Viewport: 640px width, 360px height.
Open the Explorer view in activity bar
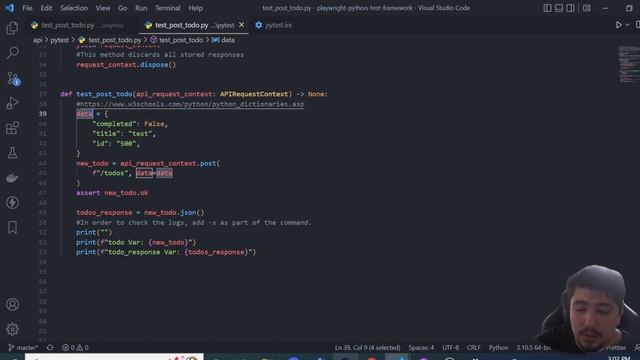(12, 28)
